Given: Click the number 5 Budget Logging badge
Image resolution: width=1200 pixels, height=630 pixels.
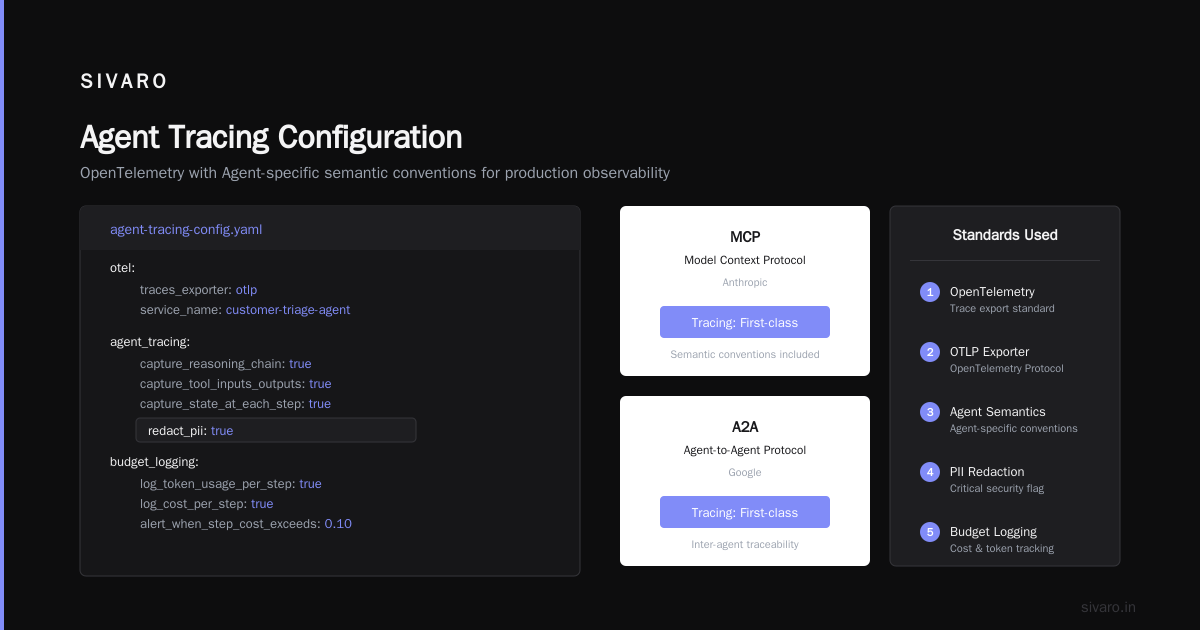Looking at the screenshot, I should (x=930, y=532).
